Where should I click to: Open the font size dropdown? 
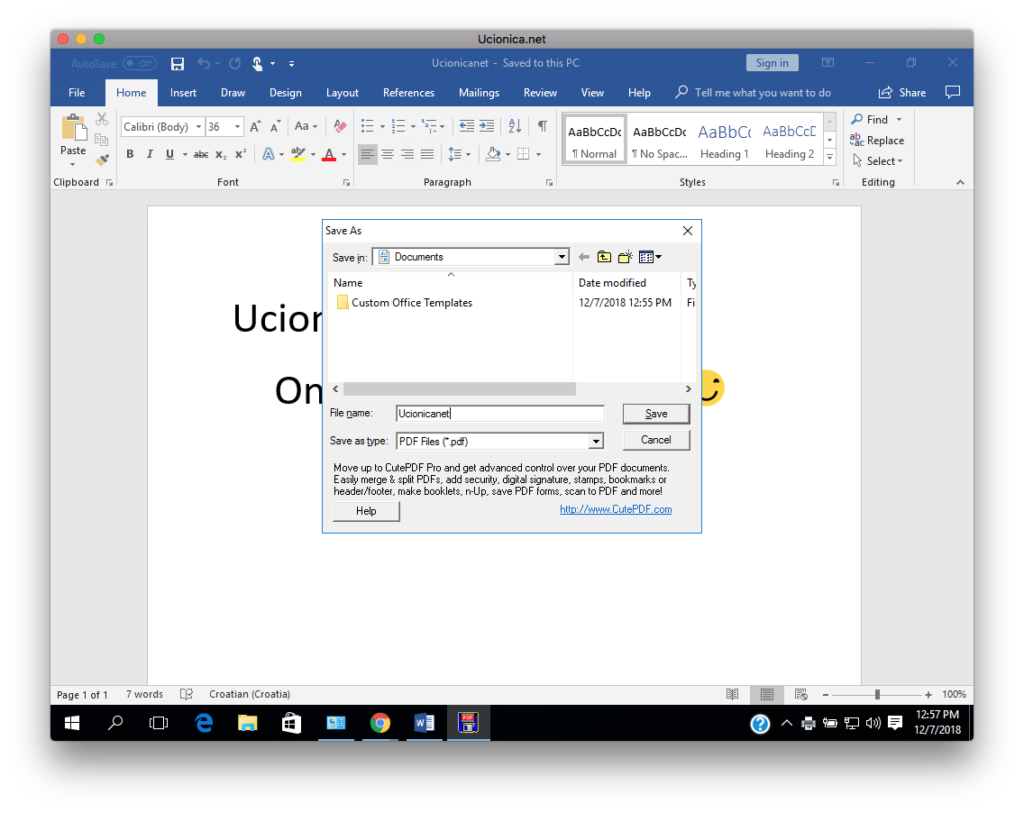pos(238,127)
